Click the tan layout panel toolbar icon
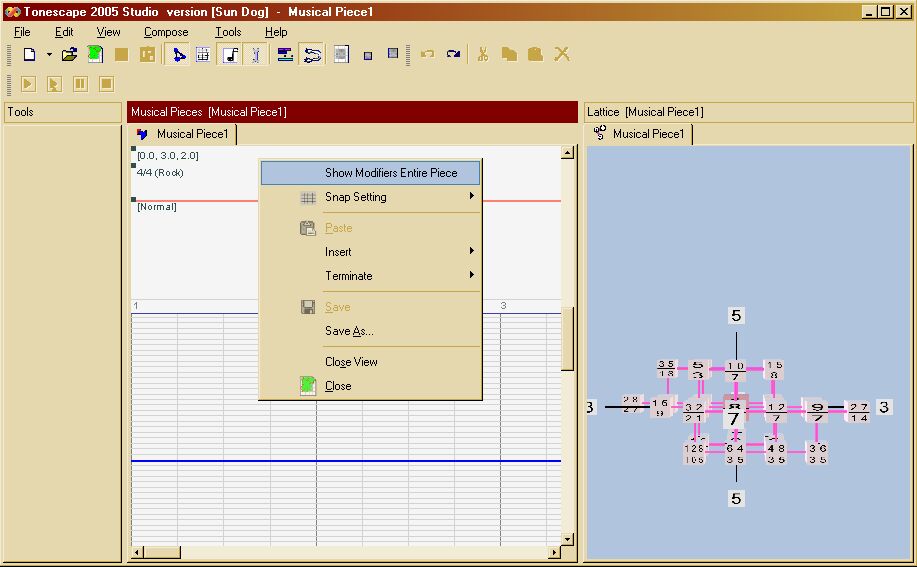 tap(147, 54)
